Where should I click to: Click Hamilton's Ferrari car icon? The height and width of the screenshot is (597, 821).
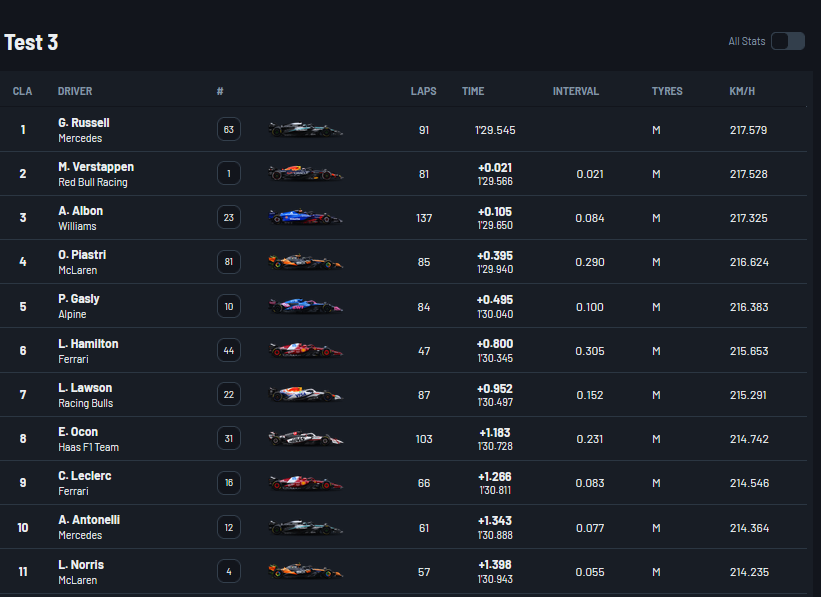(x=305, y=350)
